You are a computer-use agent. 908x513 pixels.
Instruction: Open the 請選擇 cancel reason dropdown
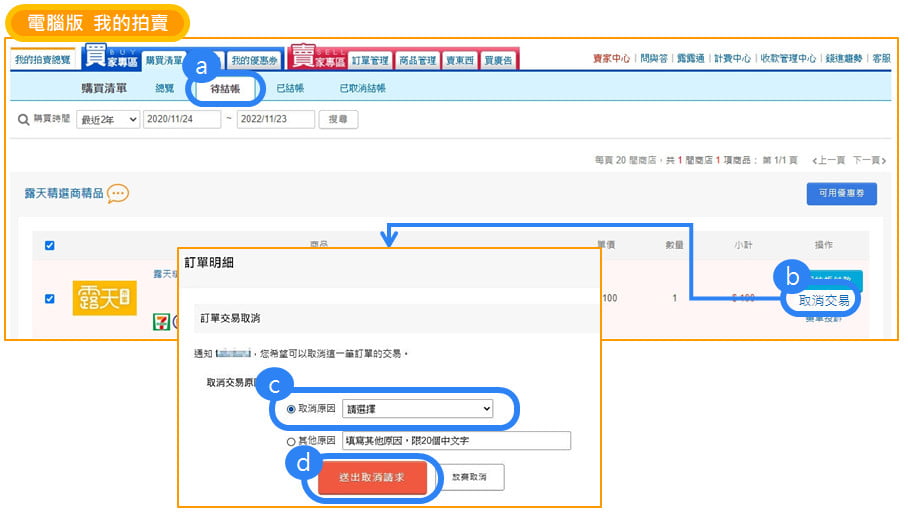coord(417,409)
